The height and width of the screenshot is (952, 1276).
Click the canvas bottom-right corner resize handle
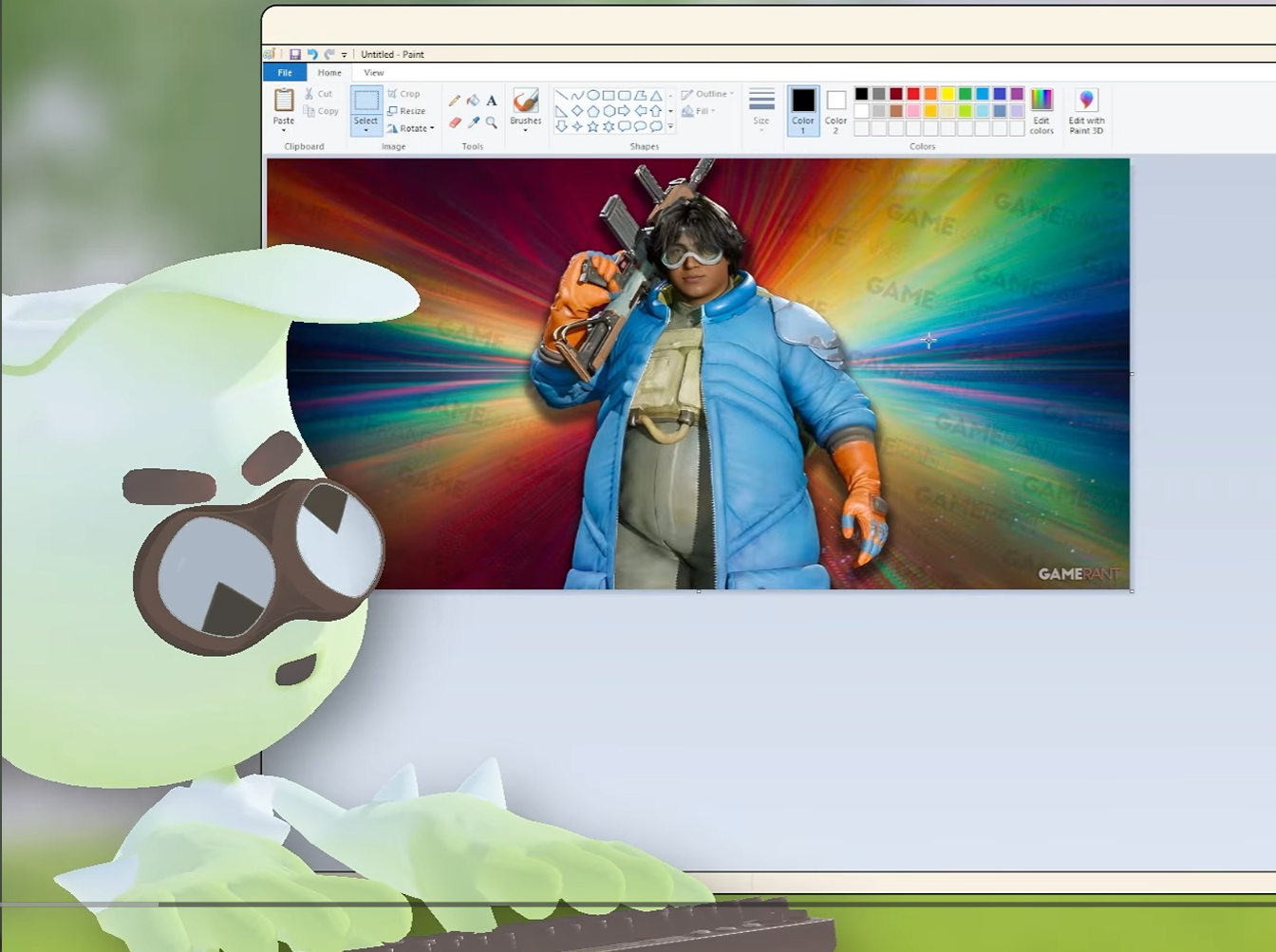click(1132, 591)
